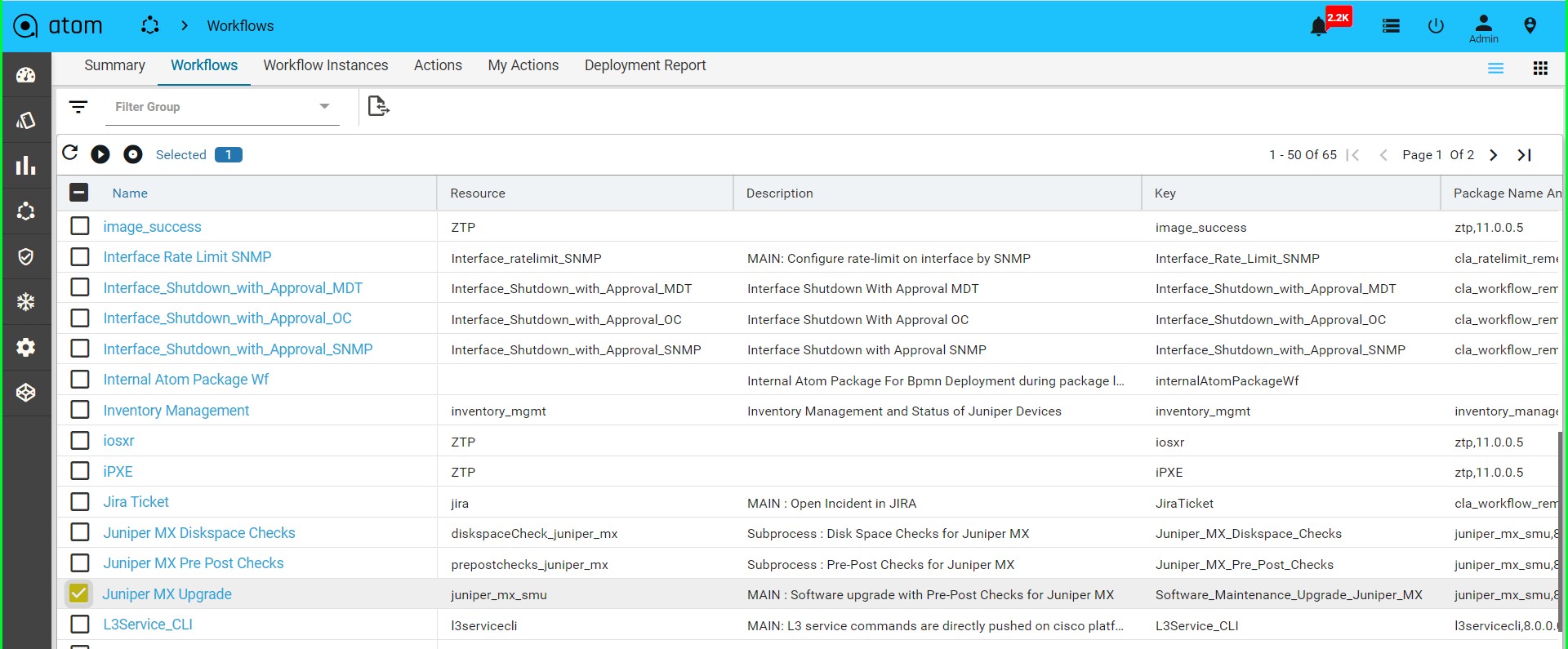Jump to the last page arrow

click(x=1525, y=155)
